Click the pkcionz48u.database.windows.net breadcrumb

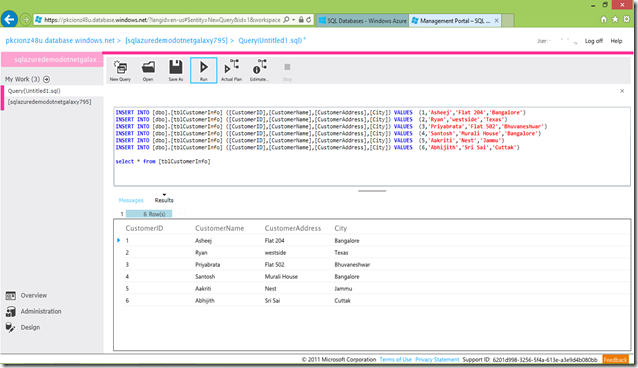60,40
